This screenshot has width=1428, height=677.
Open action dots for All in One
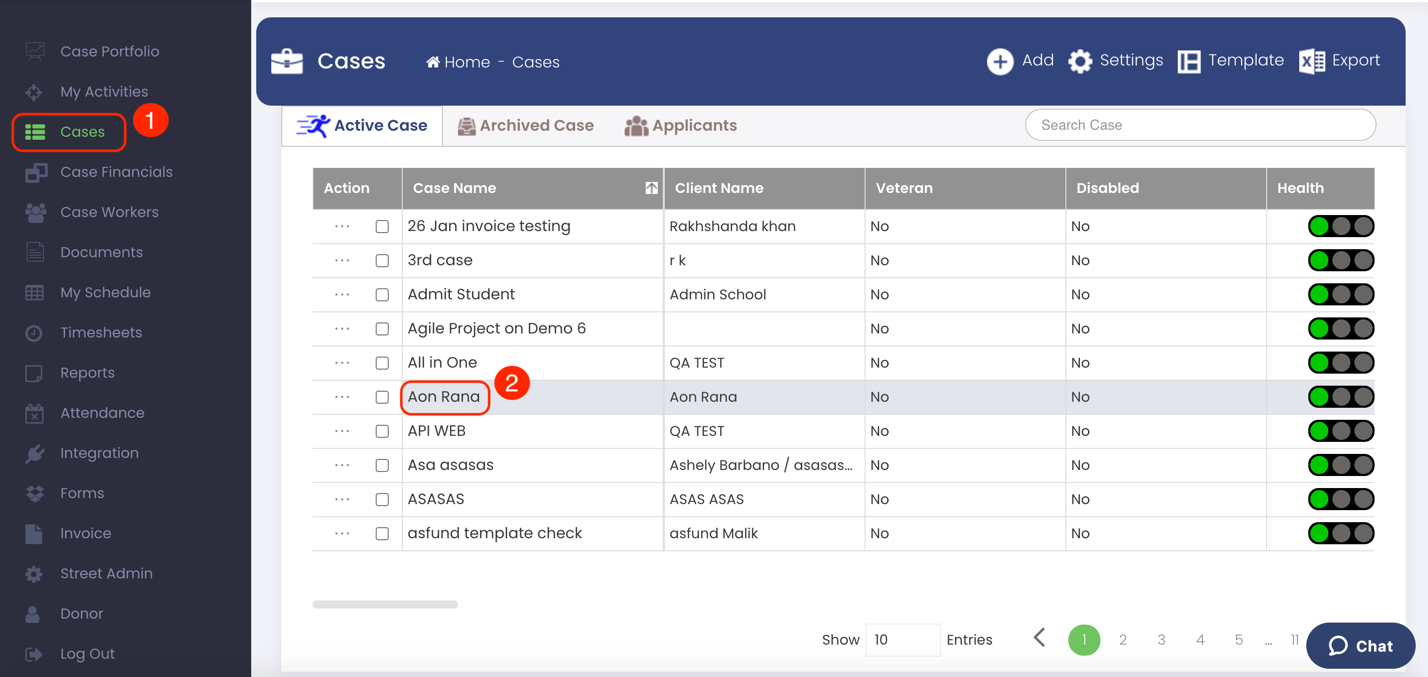click(342, 363)
